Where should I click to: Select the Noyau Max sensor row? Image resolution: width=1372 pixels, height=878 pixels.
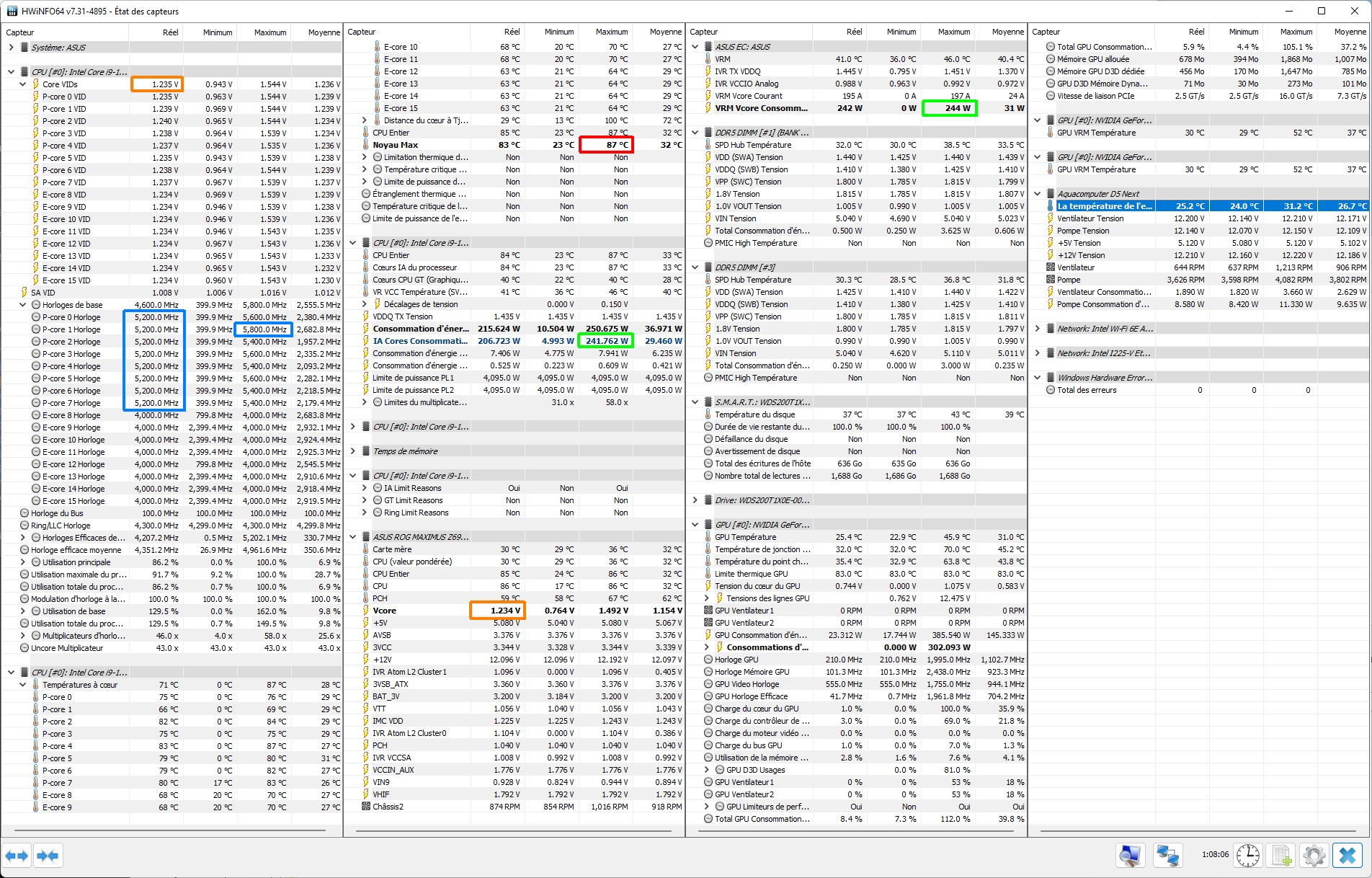pyautogui.click(x=396, y=145)
